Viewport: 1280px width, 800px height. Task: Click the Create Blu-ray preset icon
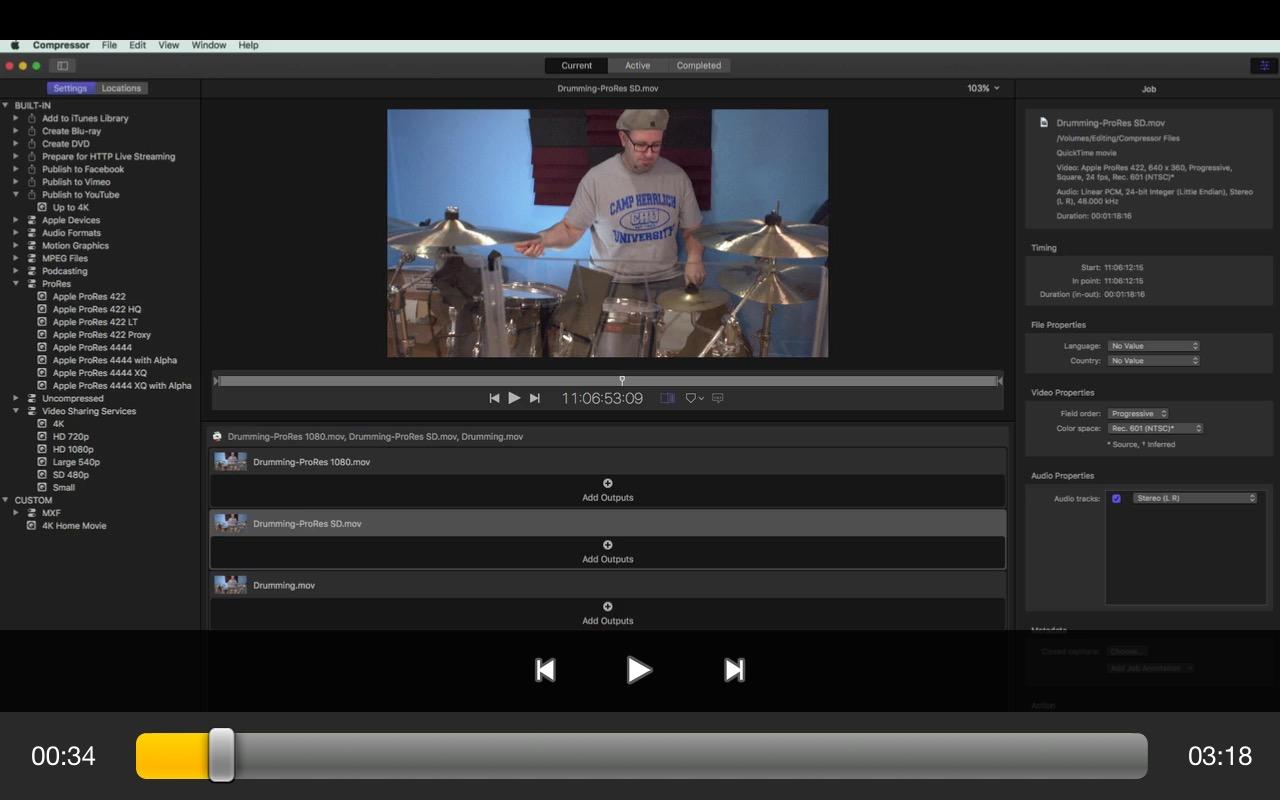pos(31,131)
